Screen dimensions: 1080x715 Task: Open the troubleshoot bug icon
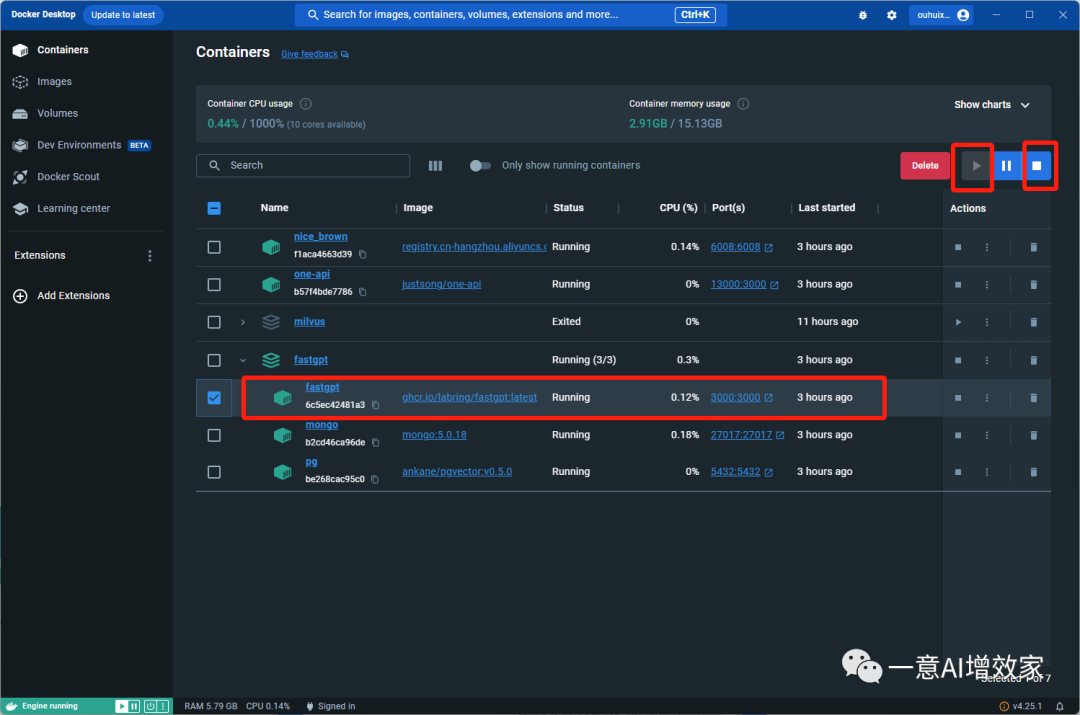pos(862,14)
